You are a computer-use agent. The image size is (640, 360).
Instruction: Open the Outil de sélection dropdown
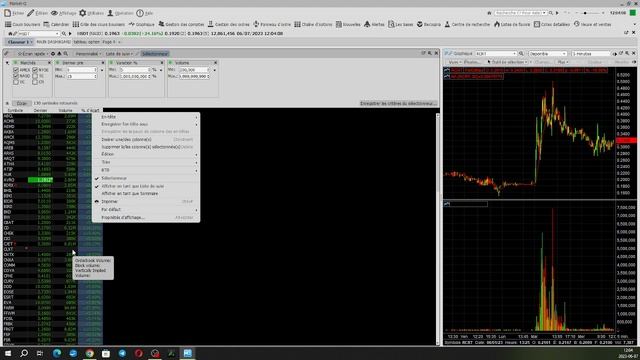pos(509,62)
